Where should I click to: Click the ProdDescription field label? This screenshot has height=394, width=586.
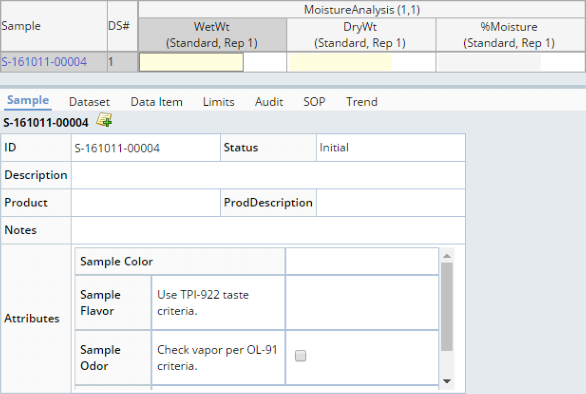[x=268, y=203]
